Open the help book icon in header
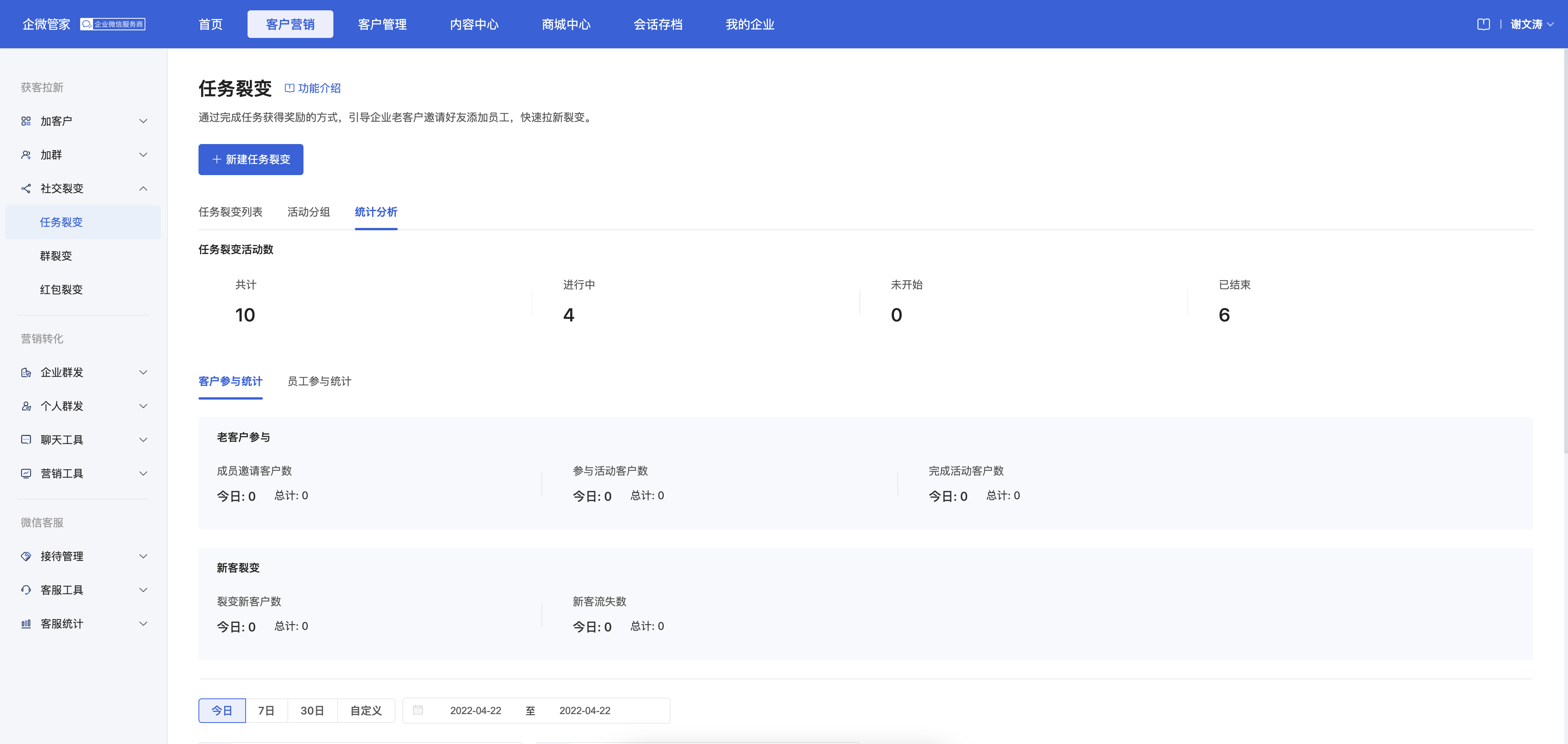This screenshot has width=1568, height=744. click(1483, 25)
